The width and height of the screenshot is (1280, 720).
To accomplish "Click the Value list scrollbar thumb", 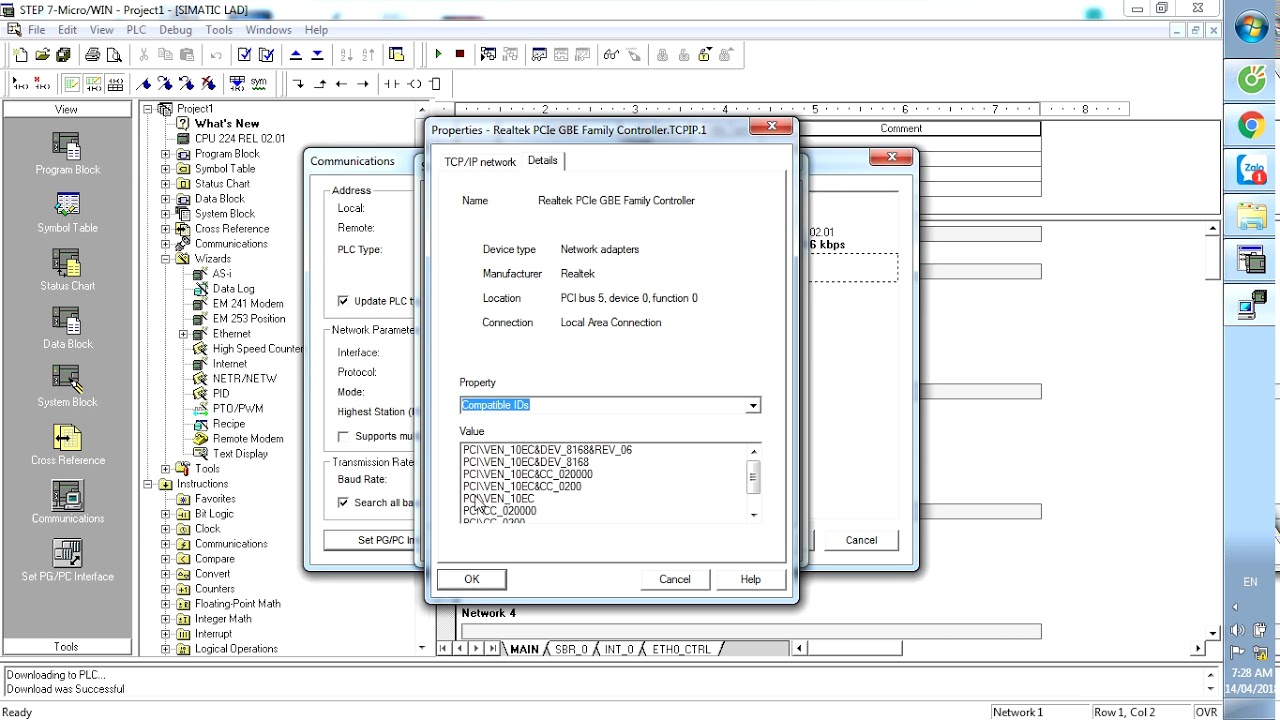I will click(753, 476).
